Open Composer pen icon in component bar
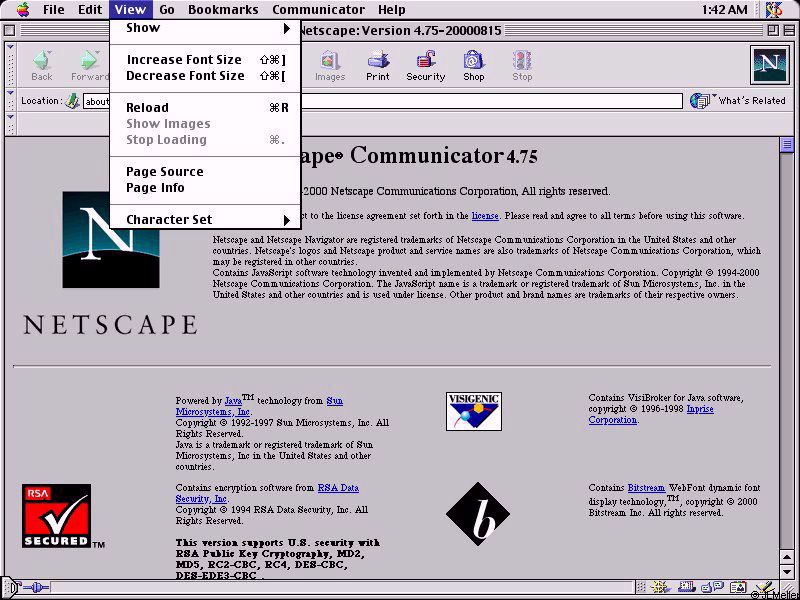The width and height of the screenshot is (800, 600). [764, 587]
